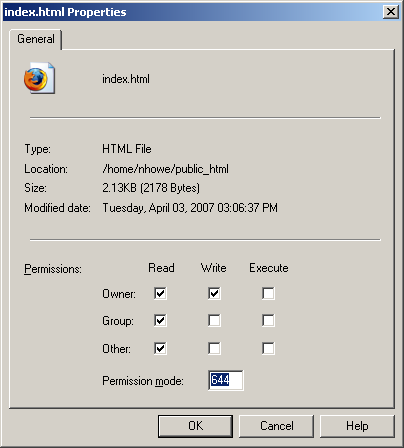Enable Other Write permission
The width and height of the screenshot is (404, 448).
click(214, 349)
